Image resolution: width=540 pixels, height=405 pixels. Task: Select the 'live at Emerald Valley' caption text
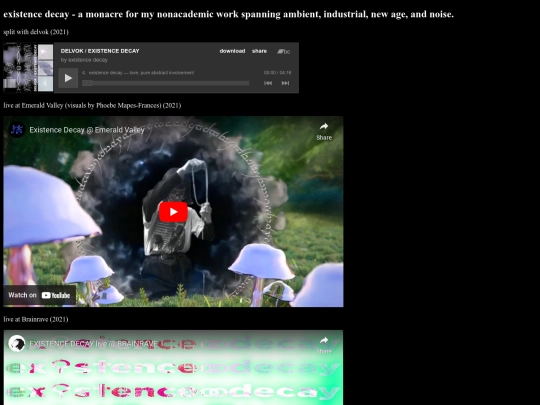[x=92, y=105]
